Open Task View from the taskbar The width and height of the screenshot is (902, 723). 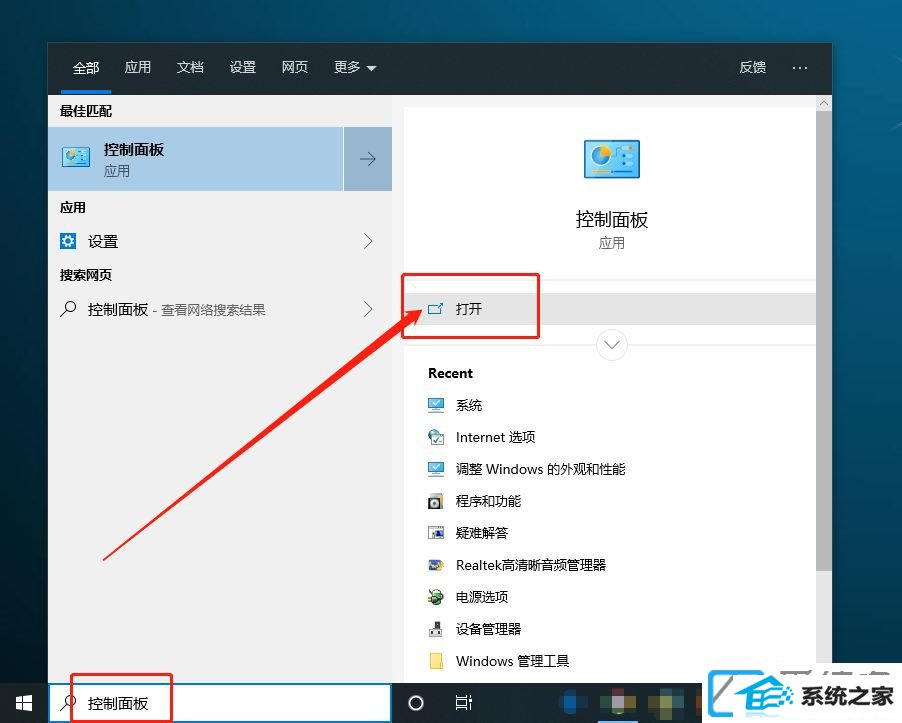(463, 703)
